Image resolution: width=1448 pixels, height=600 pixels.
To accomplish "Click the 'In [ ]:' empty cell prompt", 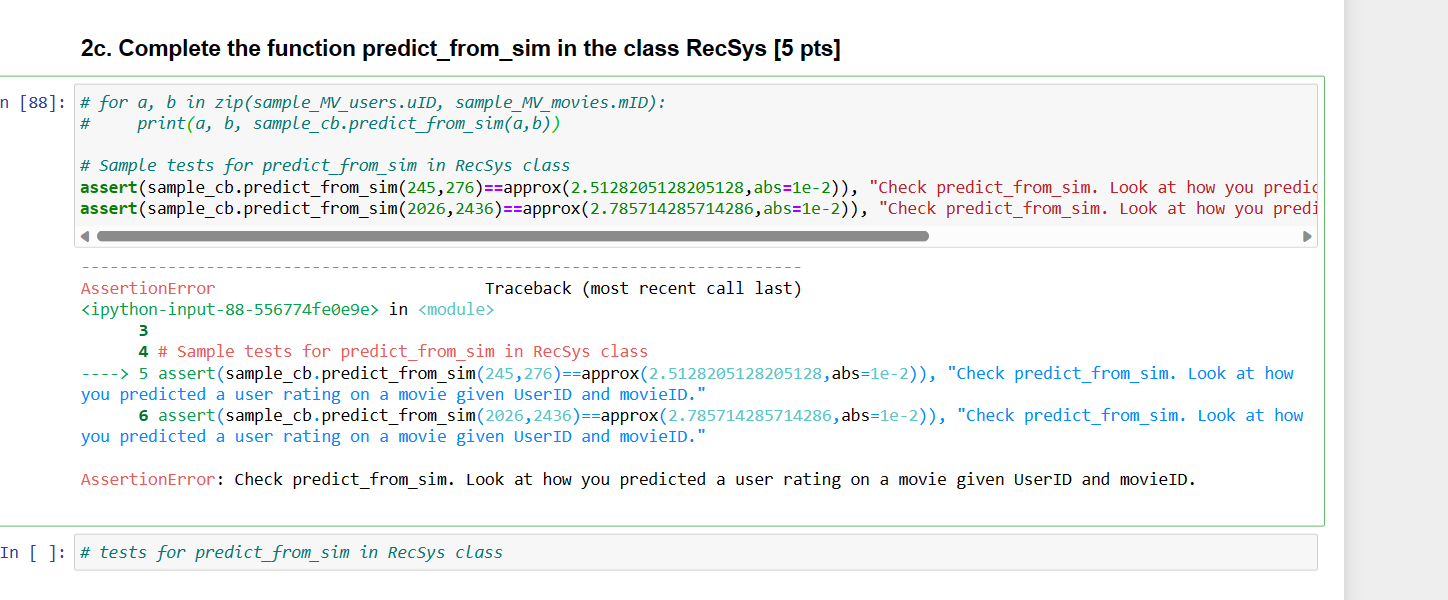I will (34, 552).
